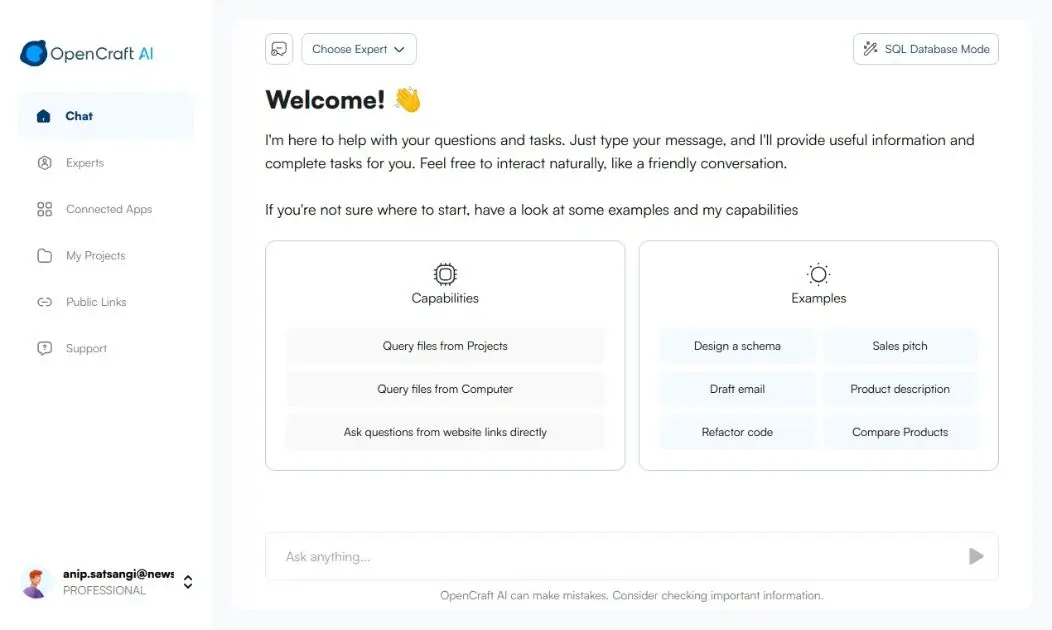
Task: Enable SQL Database Mode
Action: (x=925, y=48)
